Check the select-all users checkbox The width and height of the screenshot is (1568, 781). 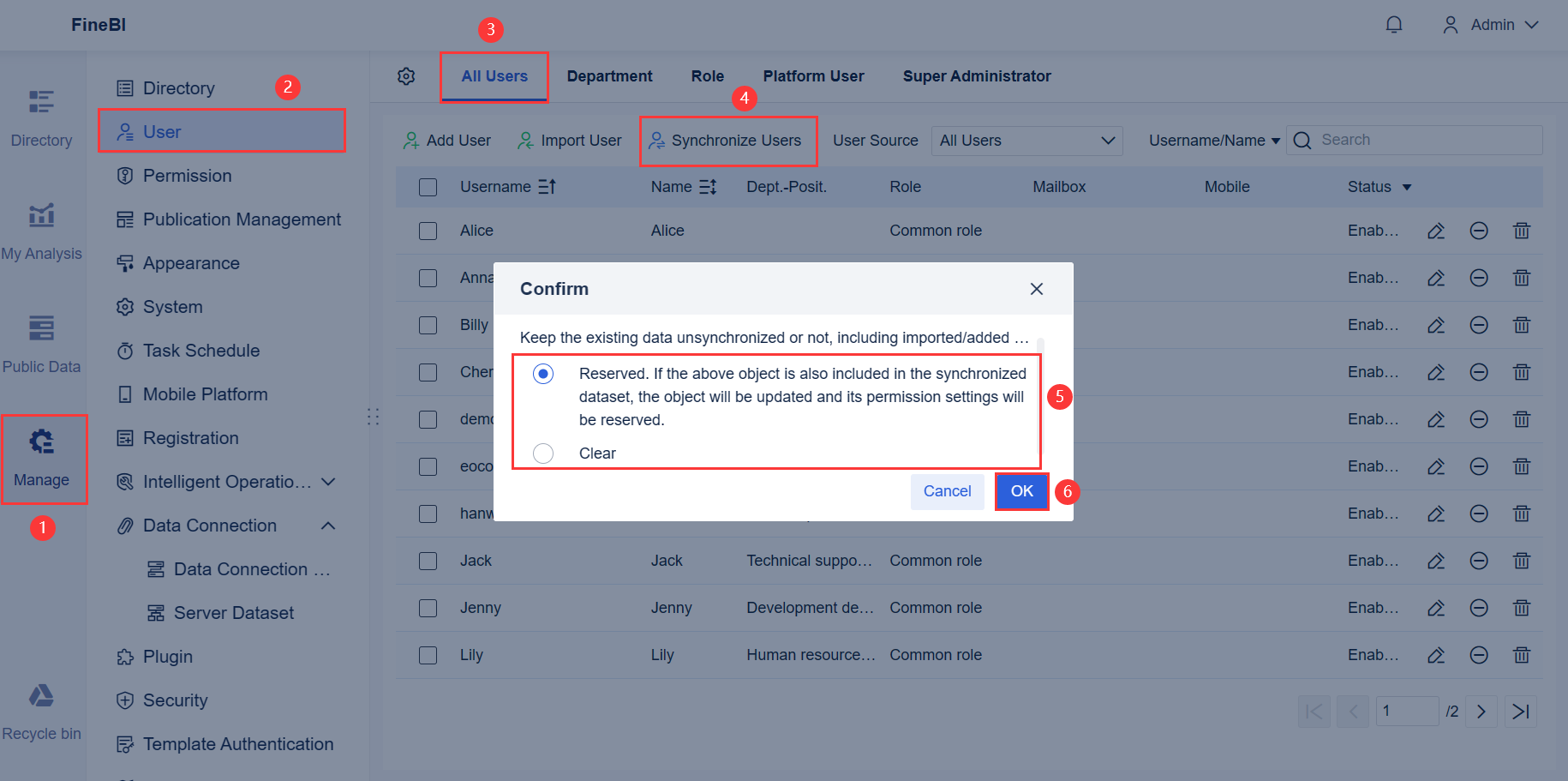click(x=428, y=186)
